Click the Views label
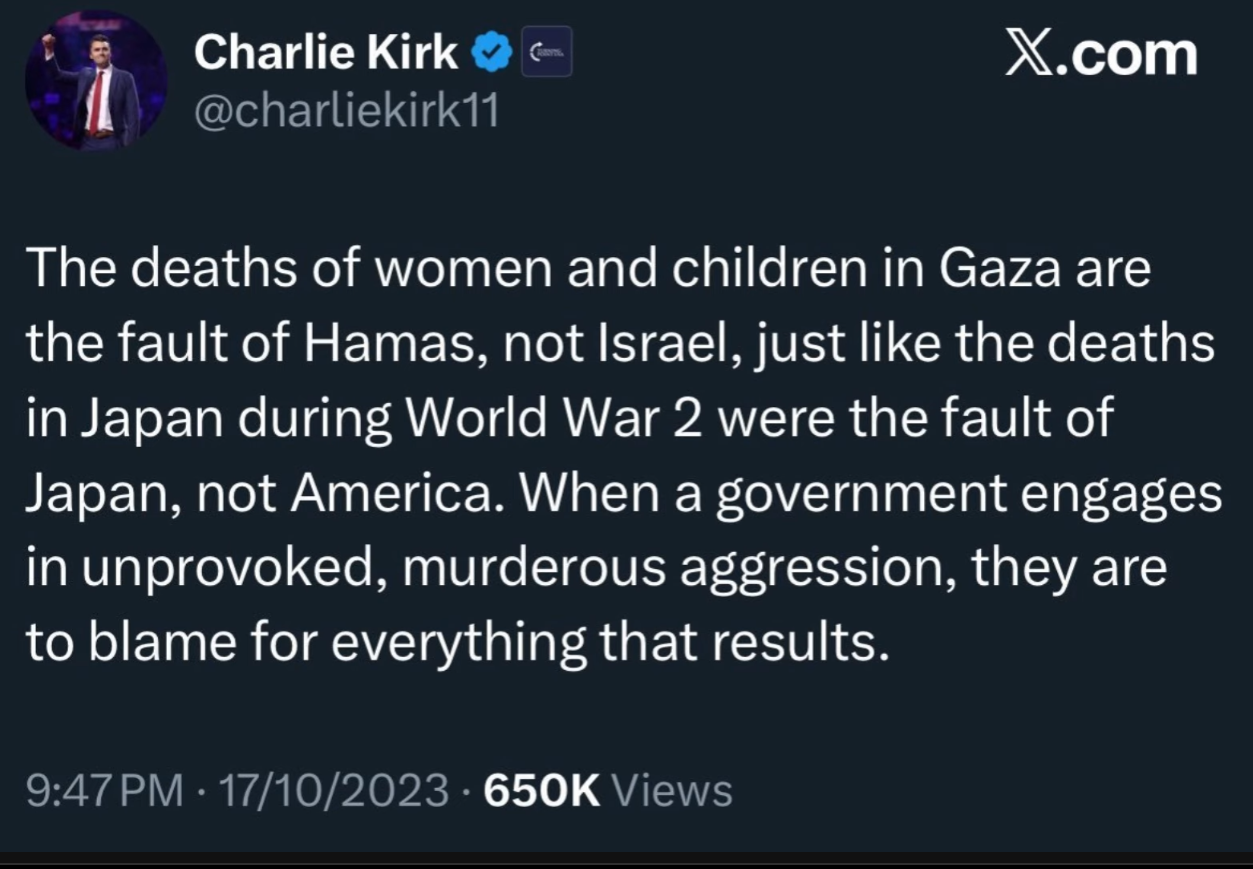1253x869 pixels. (672, 791)
